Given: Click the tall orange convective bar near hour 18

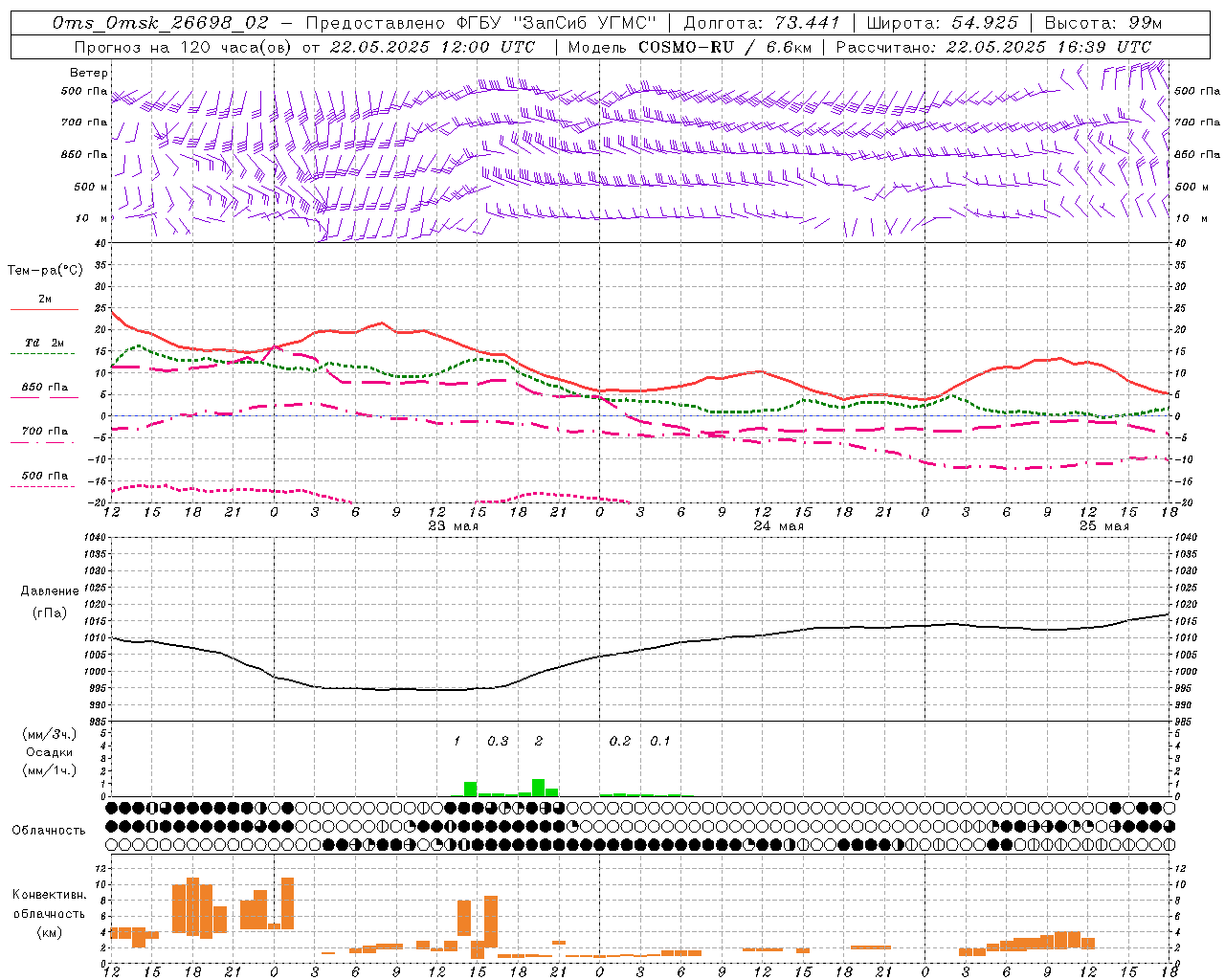Looking at the screenshot, I should 192,905.
